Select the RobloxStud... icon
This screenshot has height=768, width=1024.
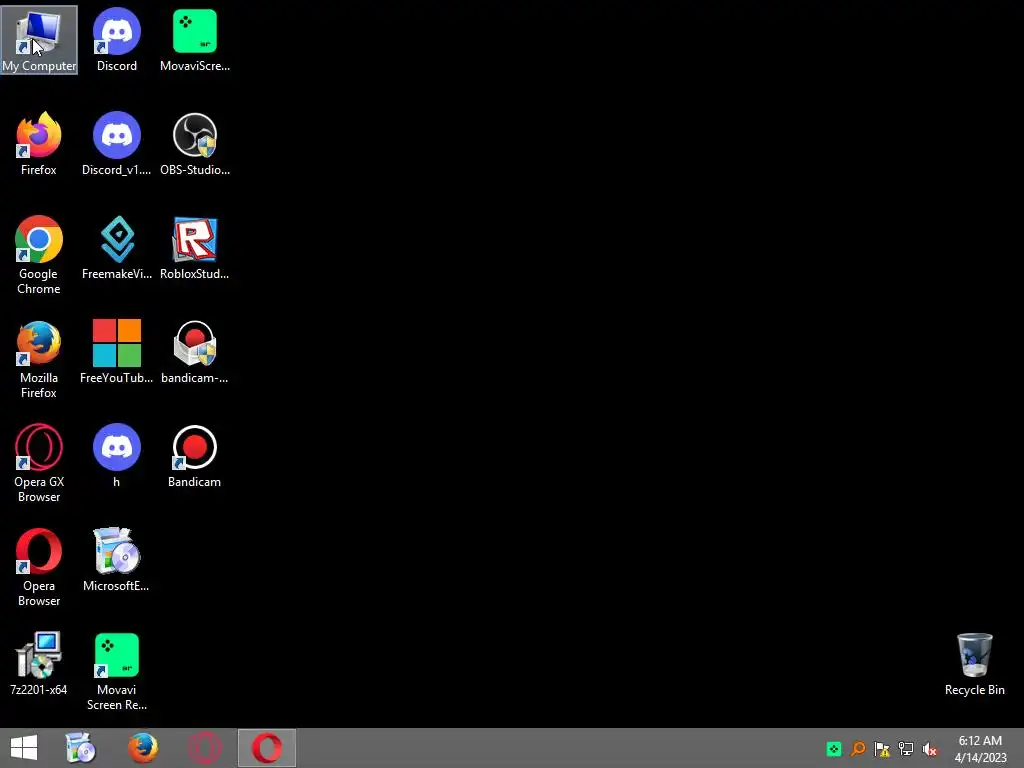(195, 248)
